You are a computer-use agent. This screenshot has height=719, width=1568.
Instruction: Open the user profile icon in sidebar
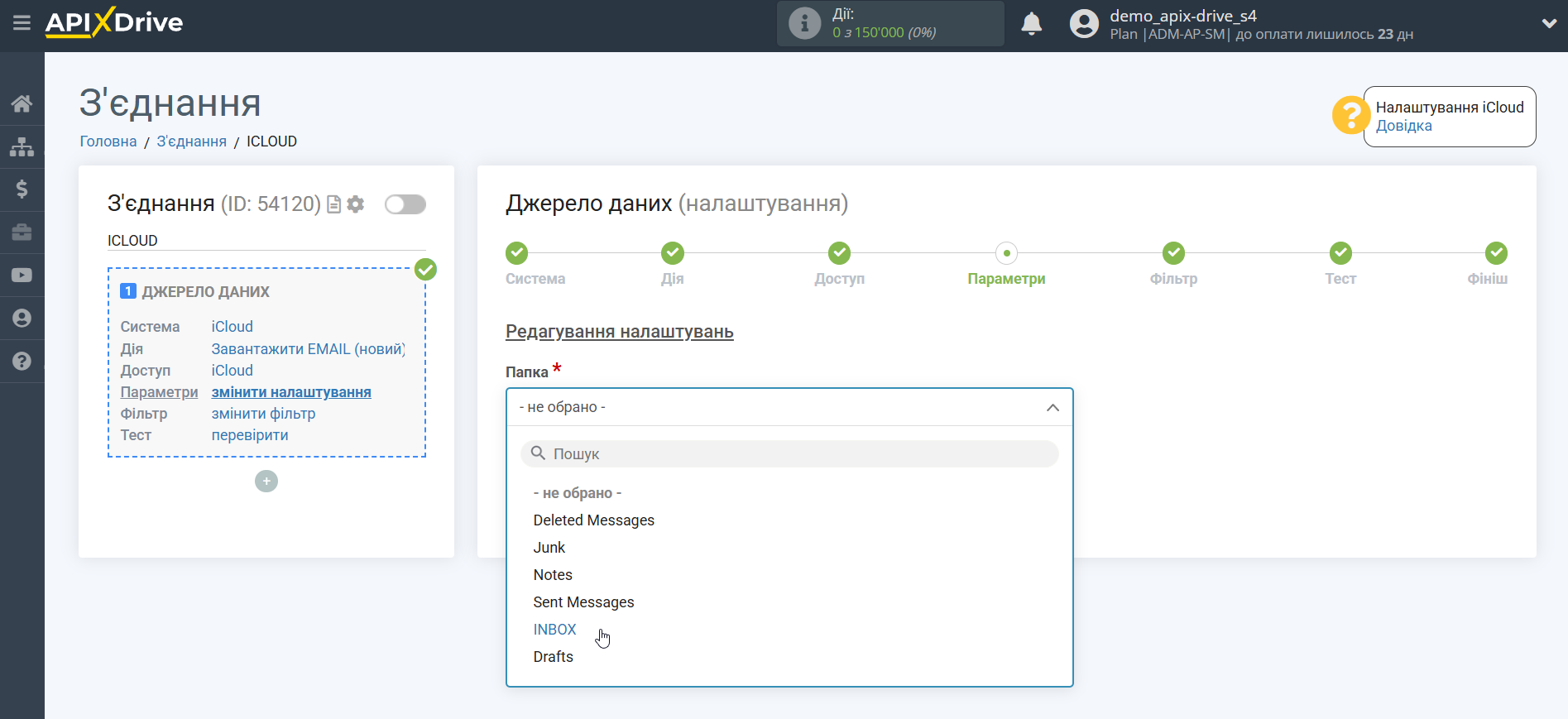click(x=22, y=319)
